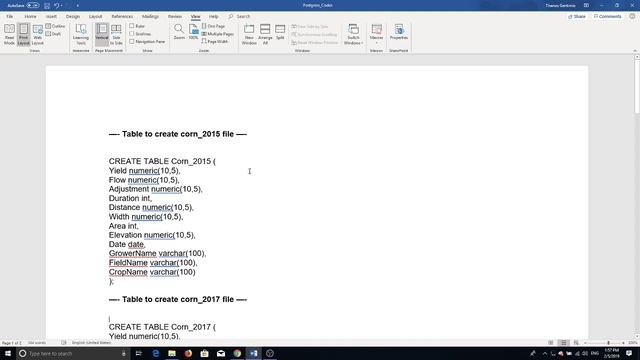Select Print Layout icon in status bar

coord(564,343)
